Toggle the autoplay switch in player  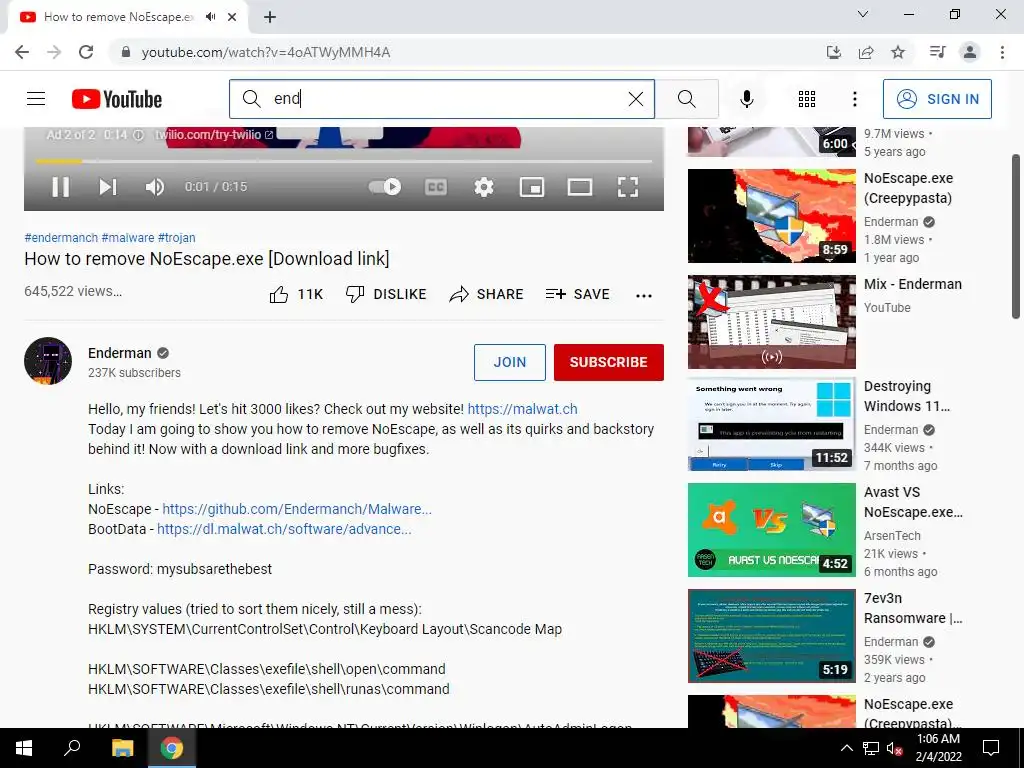(x=385, y=187)
